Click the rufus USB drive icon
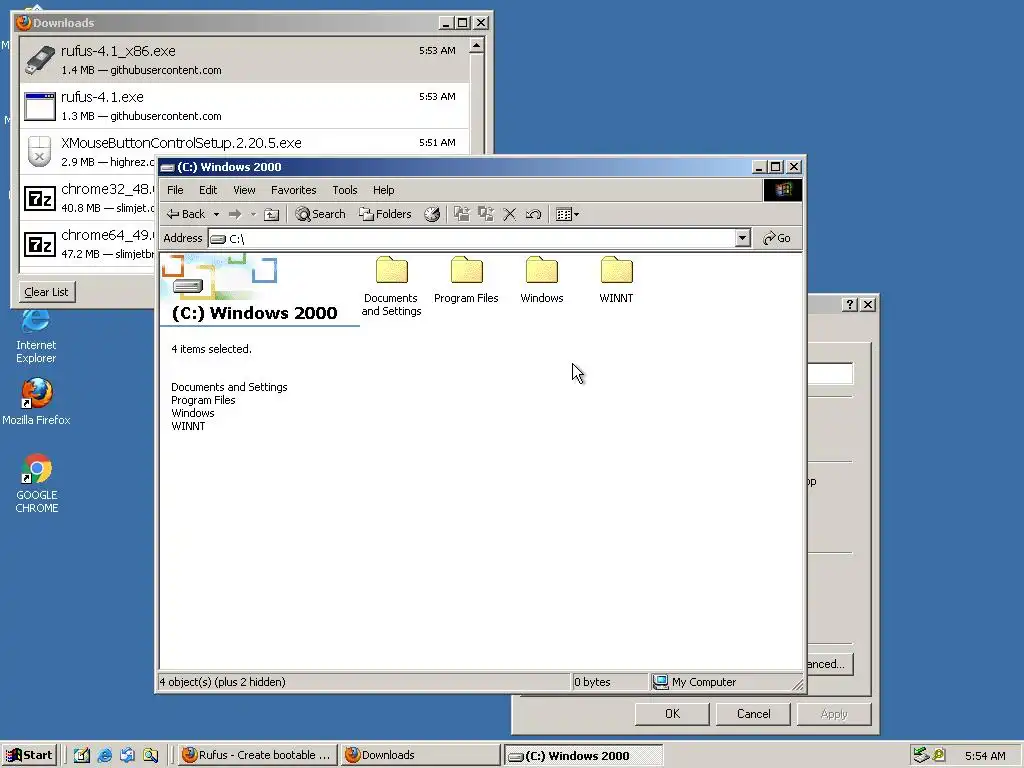This screenshot has width=1024, height=768. click(40, 60)
